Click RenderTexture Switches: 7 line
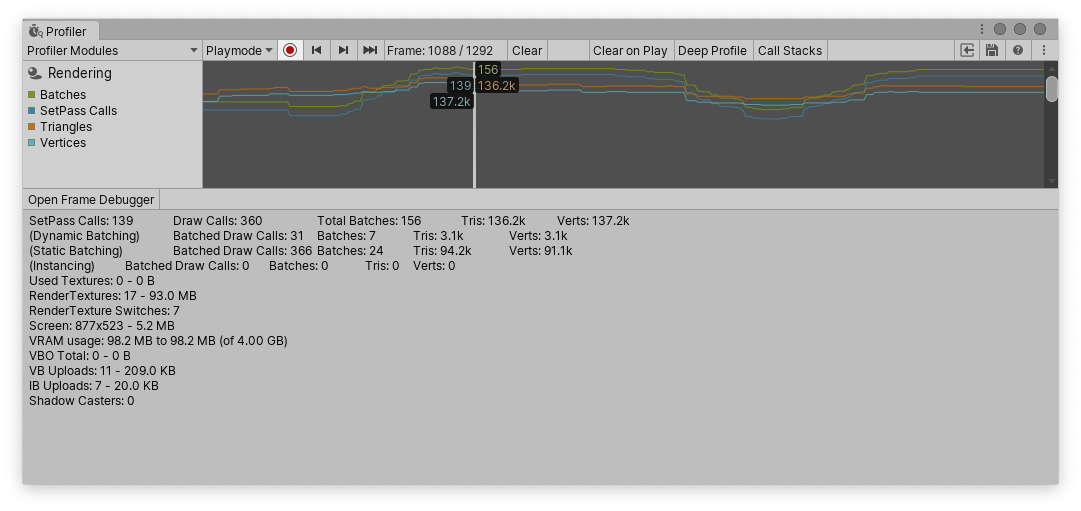Viewport: 1081px width, 511px height. click(x=104, y=311)
